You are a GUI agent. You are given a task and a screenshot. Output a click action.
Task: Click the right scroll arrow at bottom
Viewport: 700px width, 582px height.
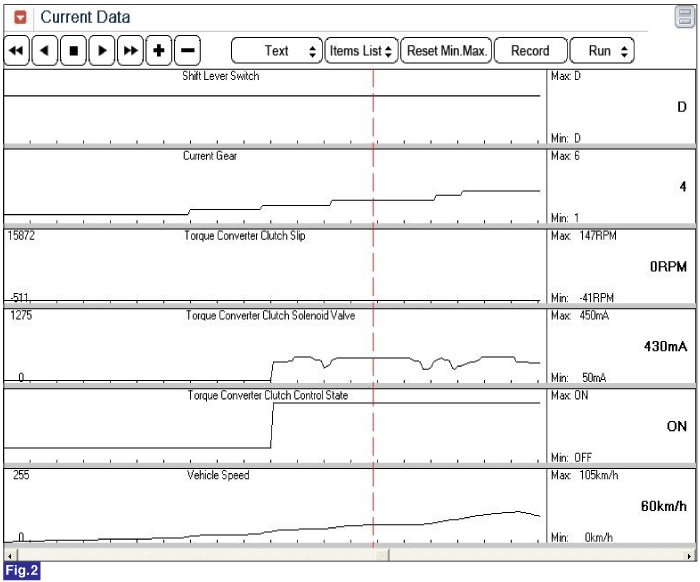tap(689, 554)
